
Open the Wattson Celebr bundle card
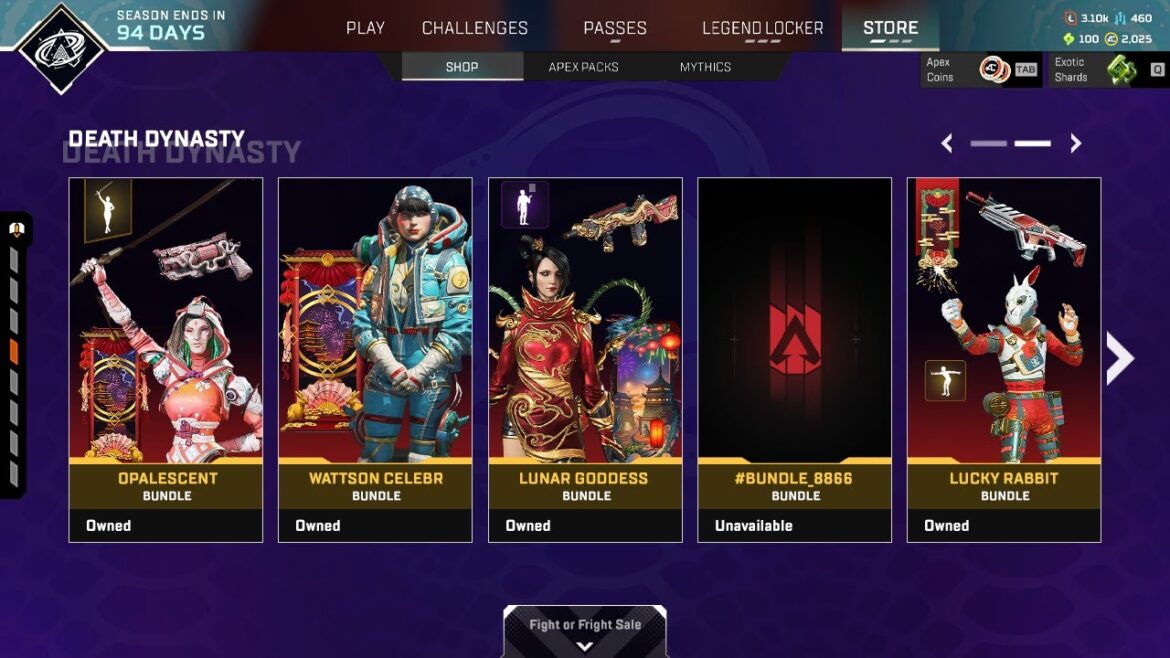[375, 360]
